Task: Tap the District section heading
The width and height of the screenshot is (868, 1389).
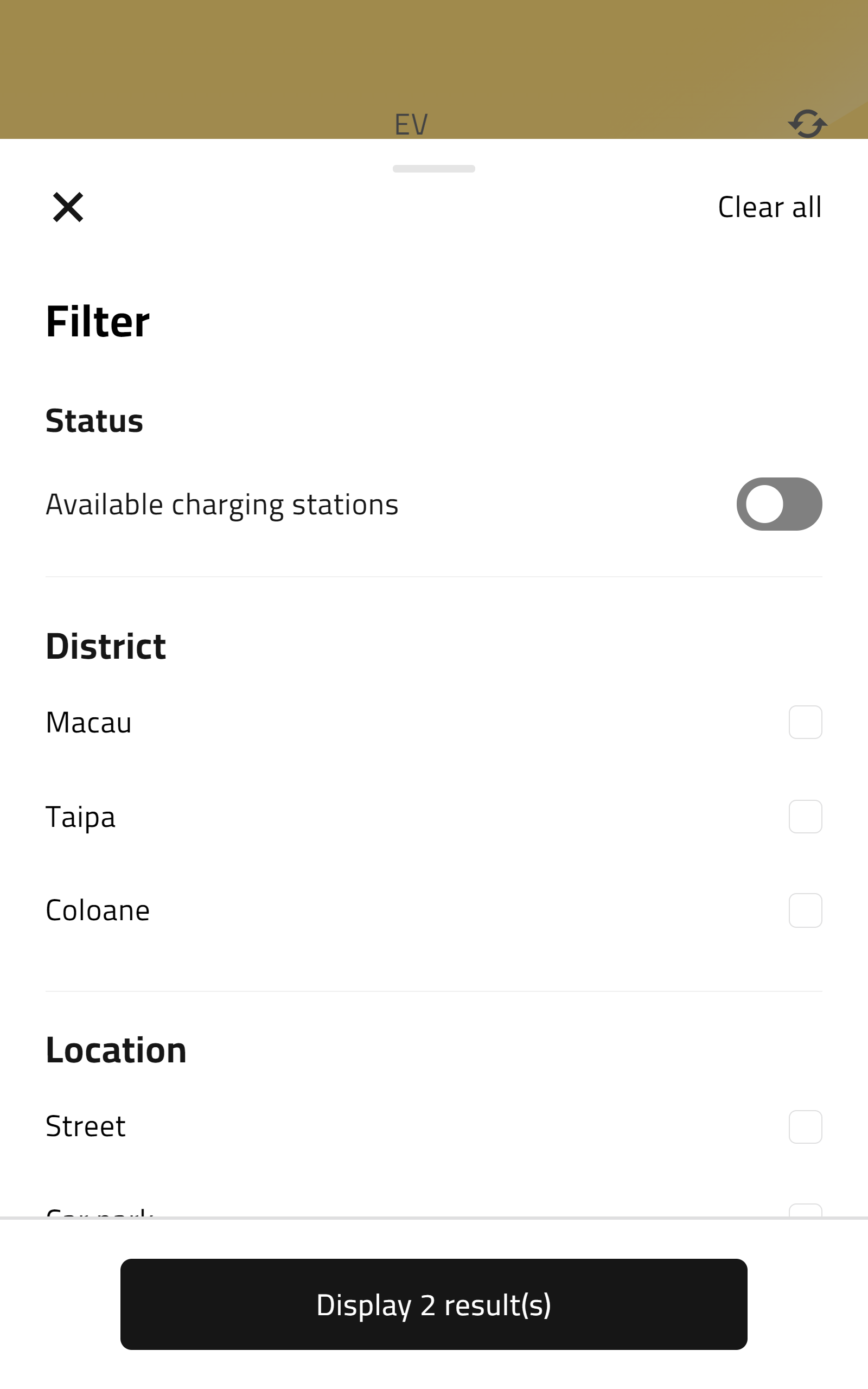Action: click(106, 646)
